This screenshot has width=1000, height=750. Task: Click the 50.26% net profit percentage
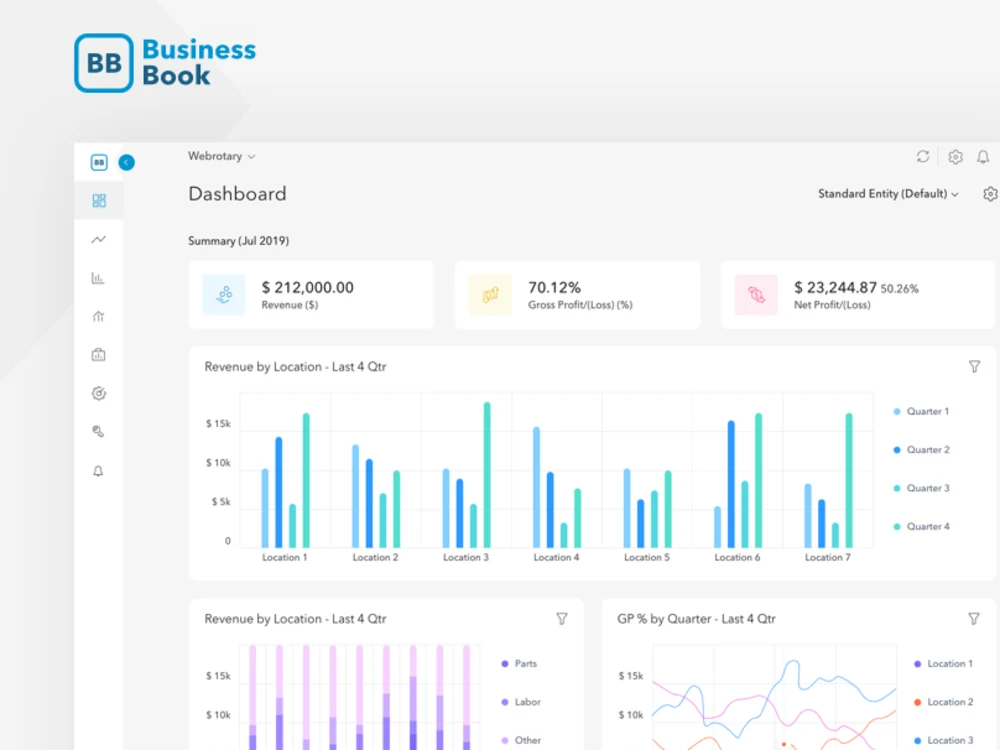tap(899, 289)
